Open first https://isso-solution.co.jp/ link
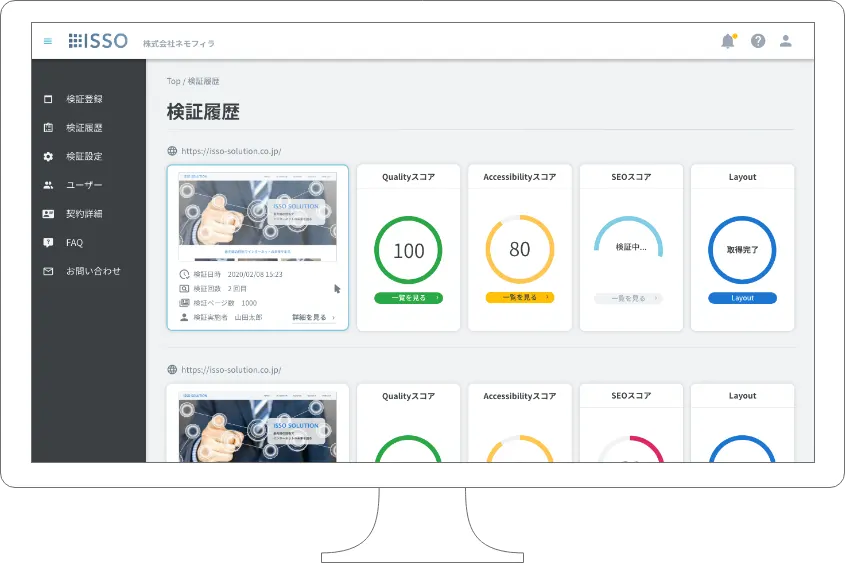Image resolution: width=845 pixels, height=563 pixels. pyautogui.click(x=231, y=151)
